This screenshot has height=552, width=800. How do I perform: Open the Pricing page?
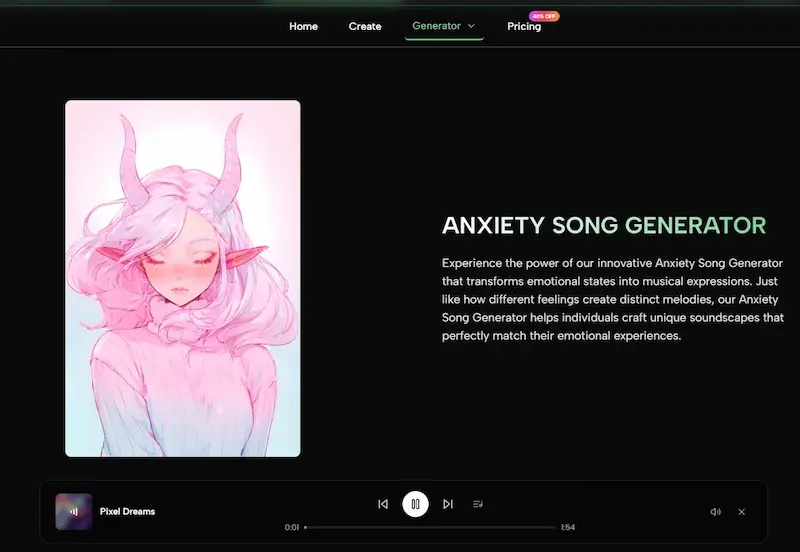click(x=524, y=26)
